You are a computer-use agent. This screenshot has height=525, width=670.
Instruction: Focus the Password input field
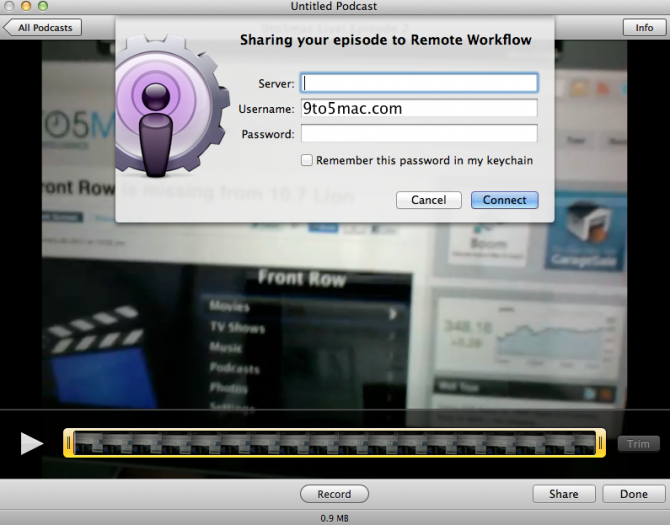(419, 134)
